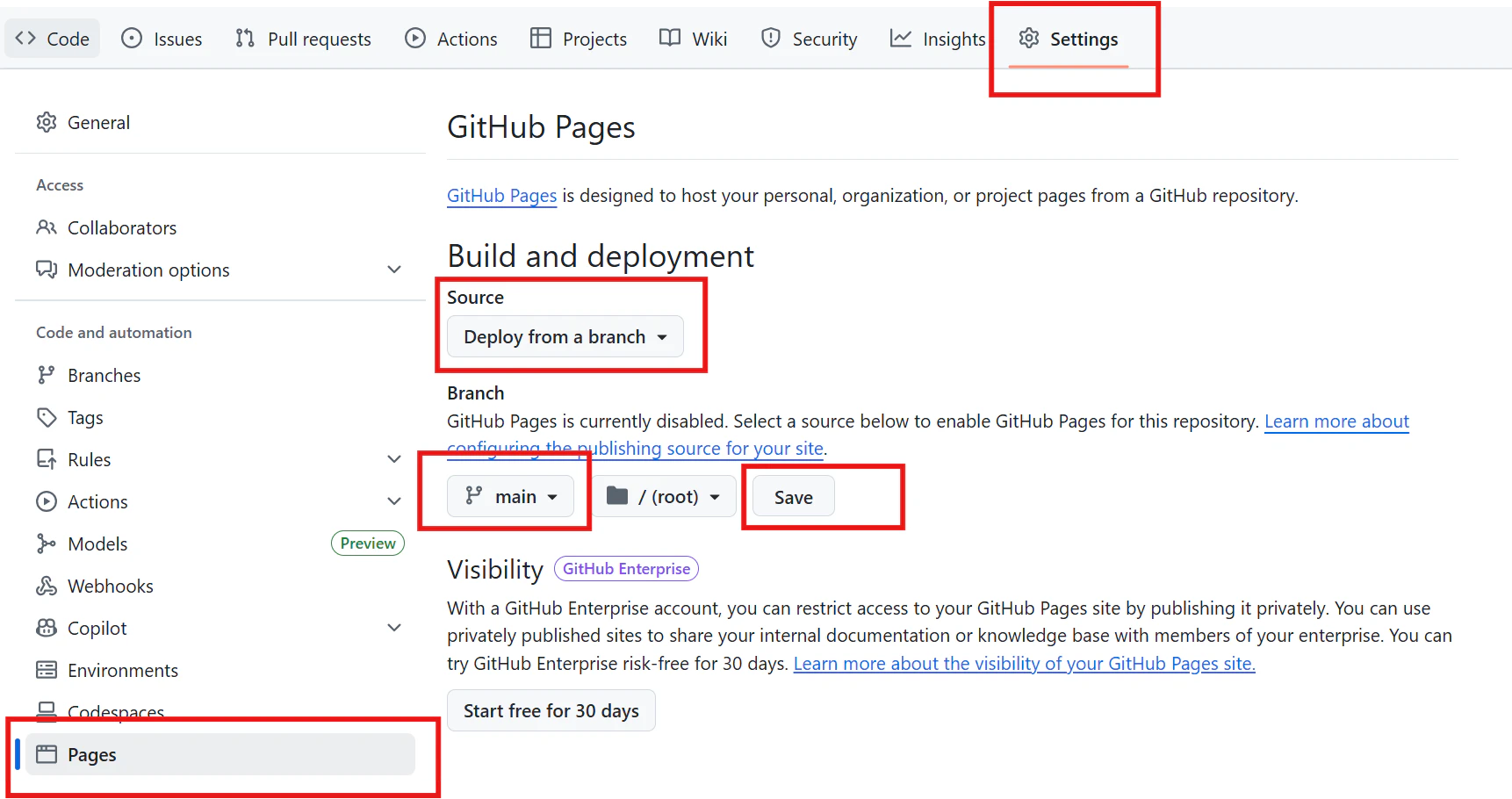Click the Wiki book icon
Image resolution: width=1512 pixels, height=799 pixels.
point(670,39)
